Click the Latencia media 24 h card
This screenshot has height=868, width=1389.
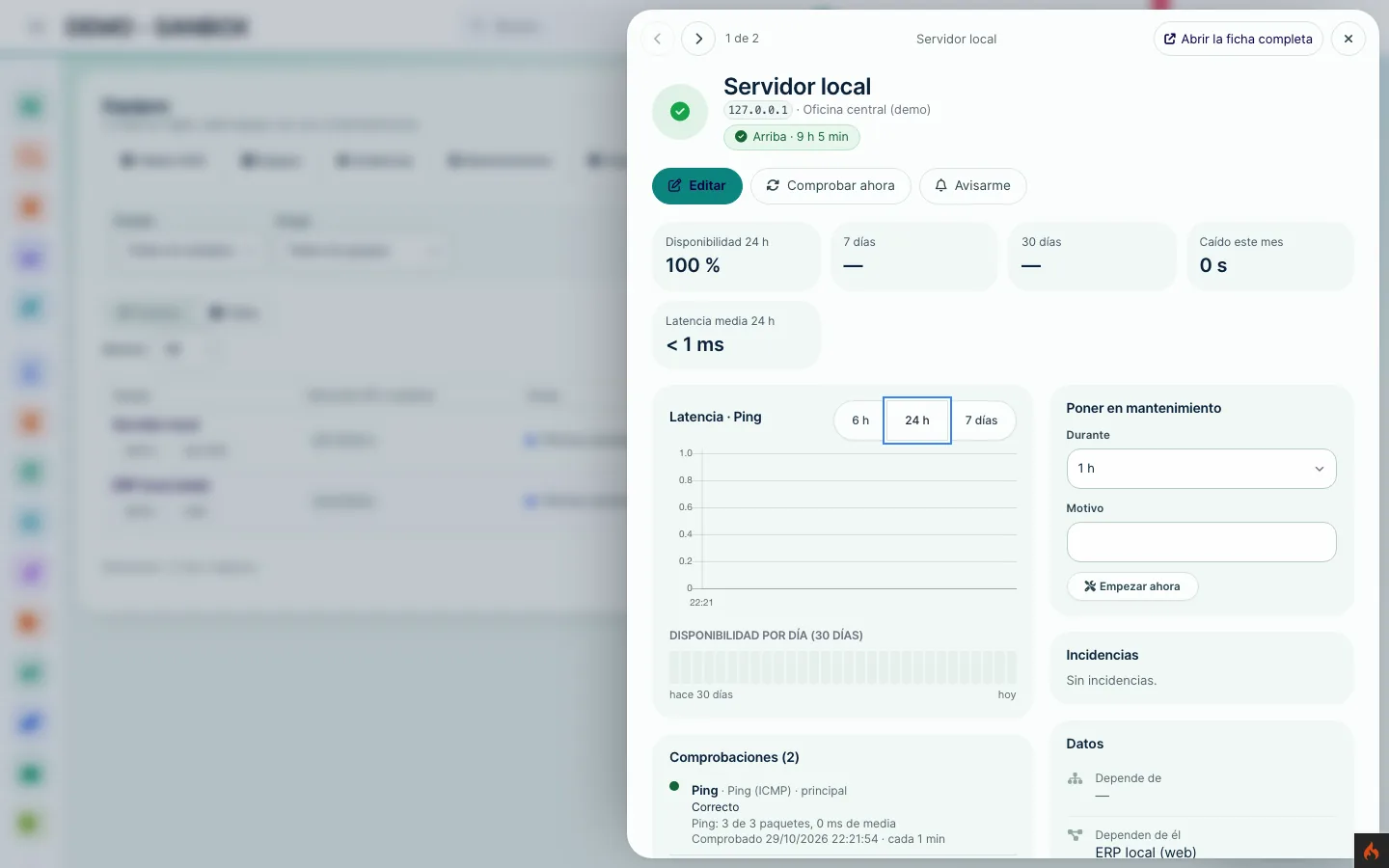tap(736, 335)
